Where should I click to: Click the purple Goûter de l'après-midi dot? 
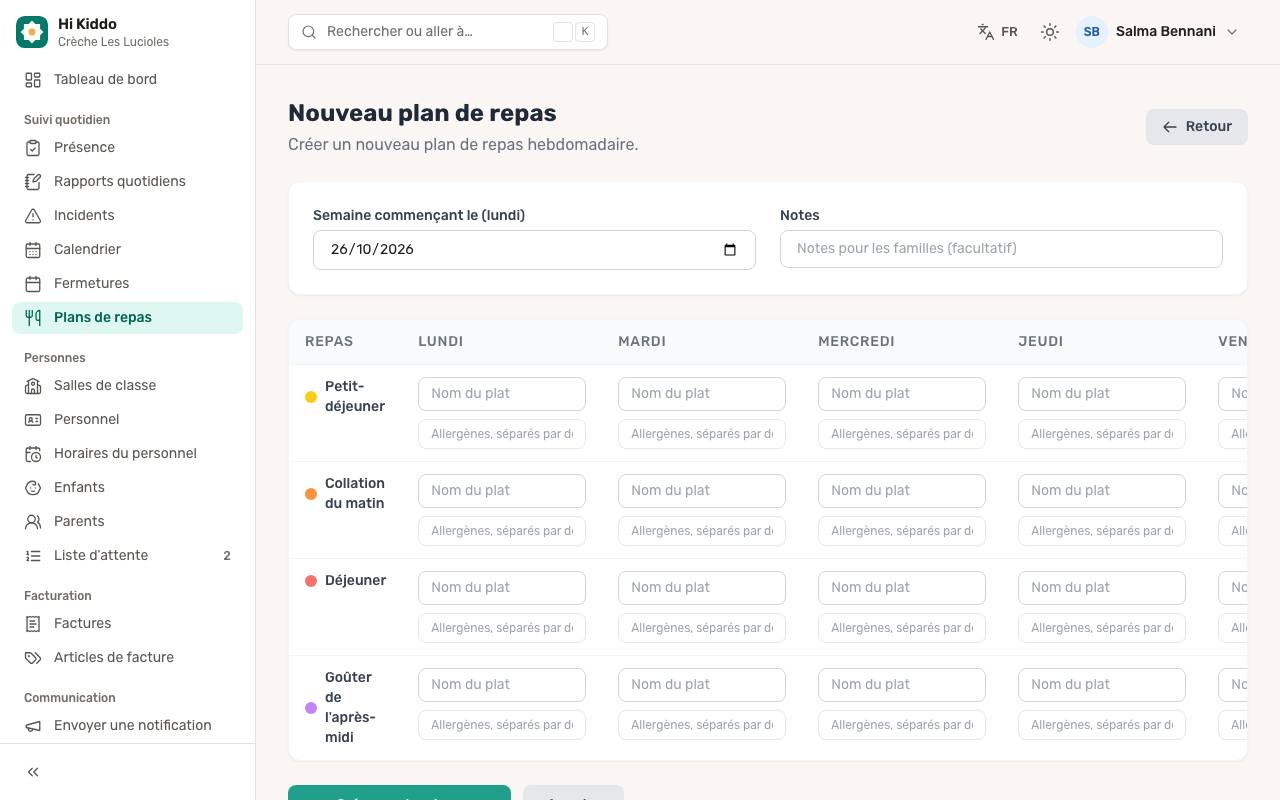click(x=311, y=708)
